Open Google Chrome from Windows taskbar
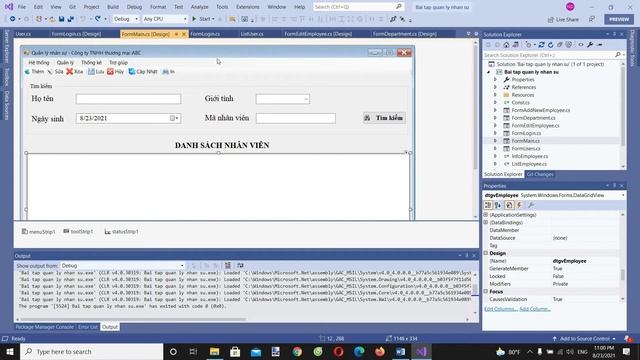 point(297,351)
